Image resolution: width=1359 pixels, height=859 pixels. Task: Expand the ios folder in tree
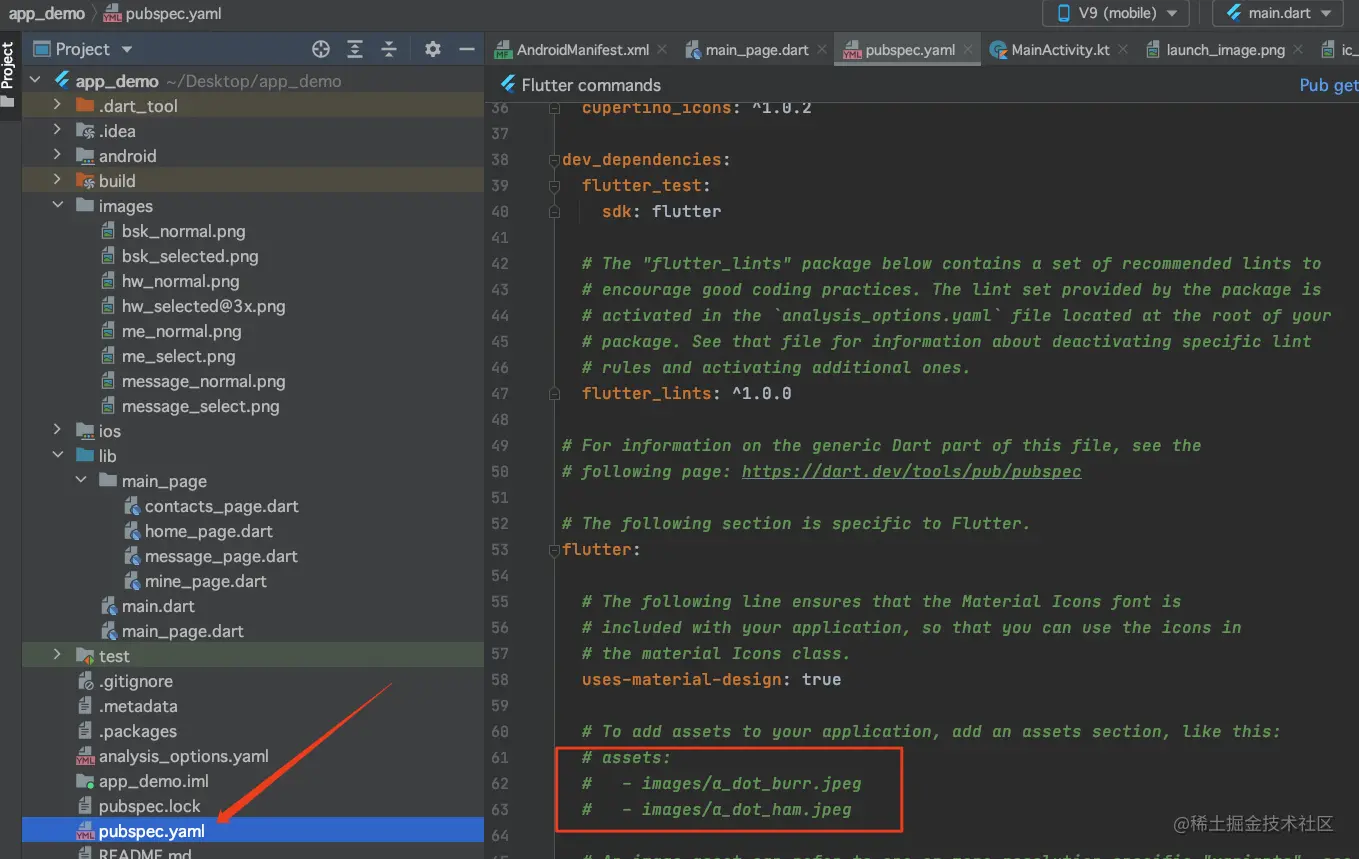[x=58, y=431]
